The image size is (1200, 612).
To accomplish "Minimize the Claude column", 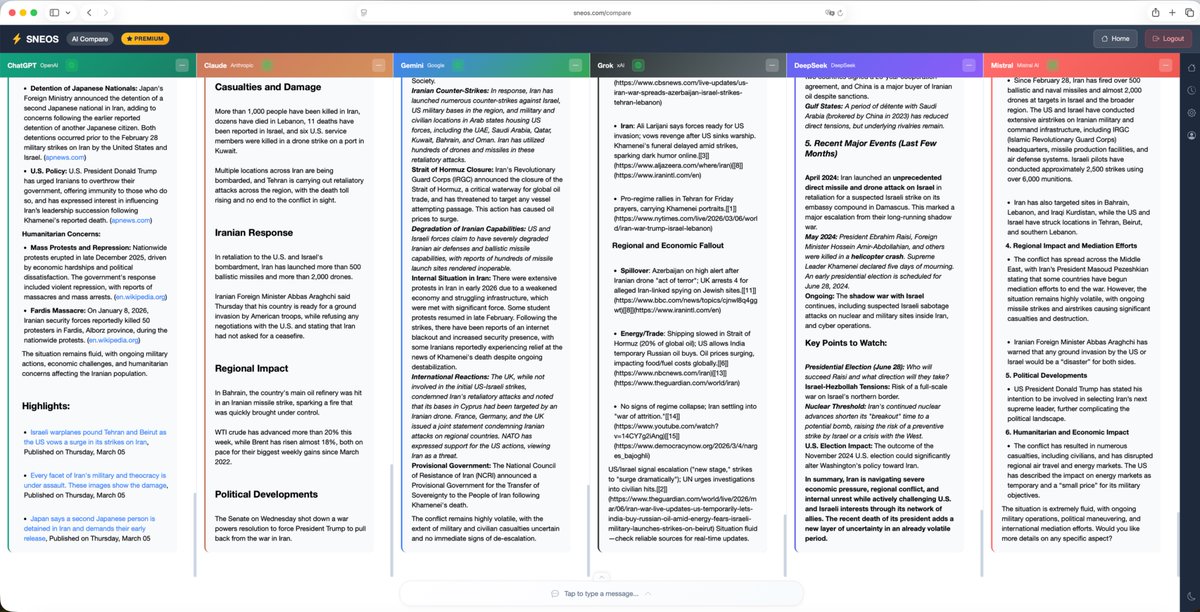I will 379,64.
